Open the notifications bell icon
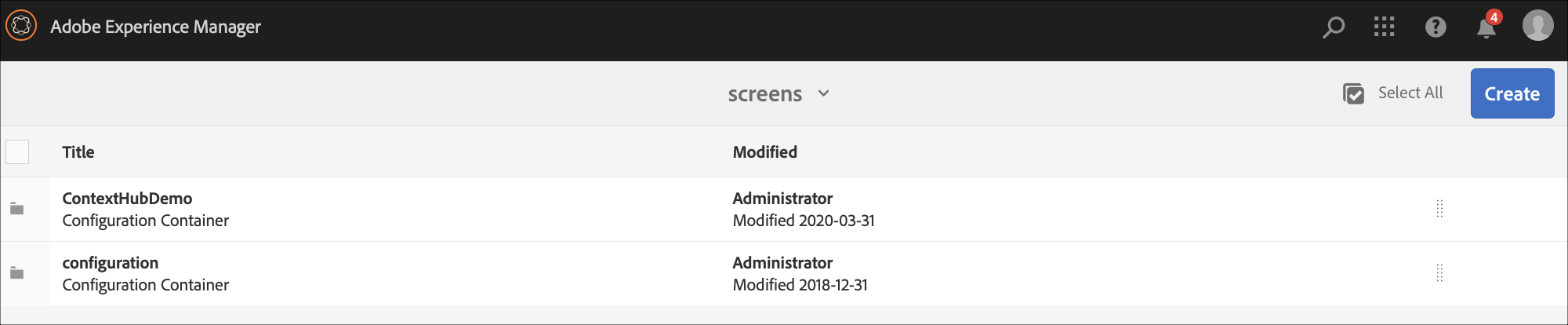The height and width of the screenshot is (325, 1568). click(x=1486, y=28)
